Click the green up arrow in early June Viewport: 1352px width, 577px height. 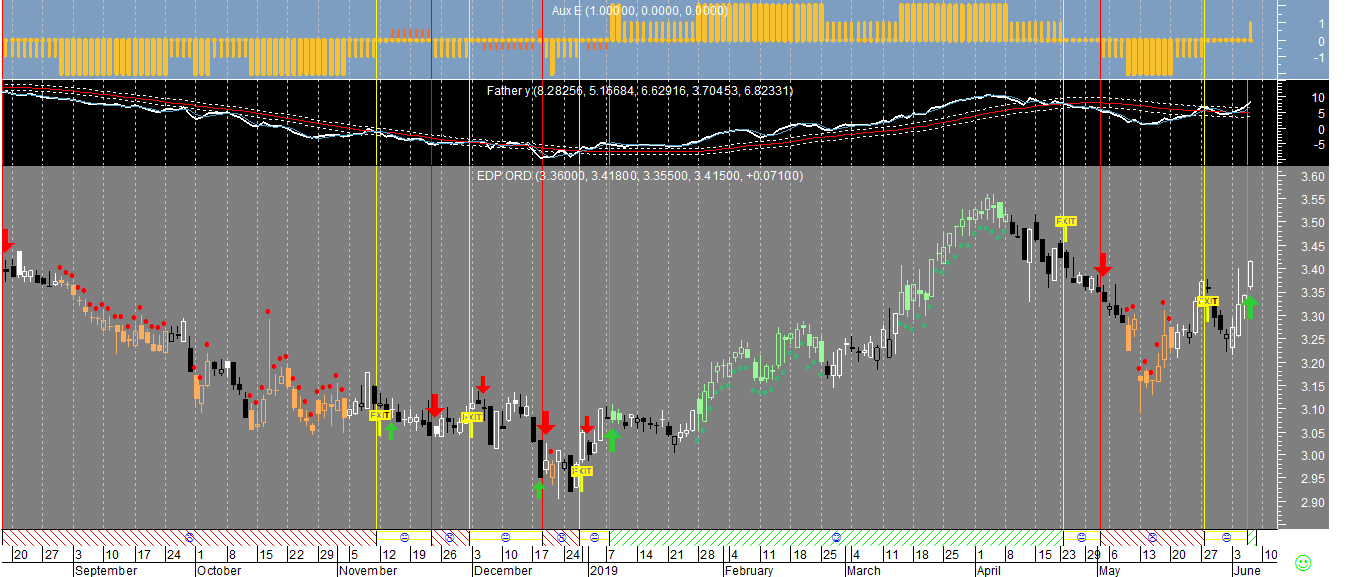pyautogui.click(x=1250, y=307)
